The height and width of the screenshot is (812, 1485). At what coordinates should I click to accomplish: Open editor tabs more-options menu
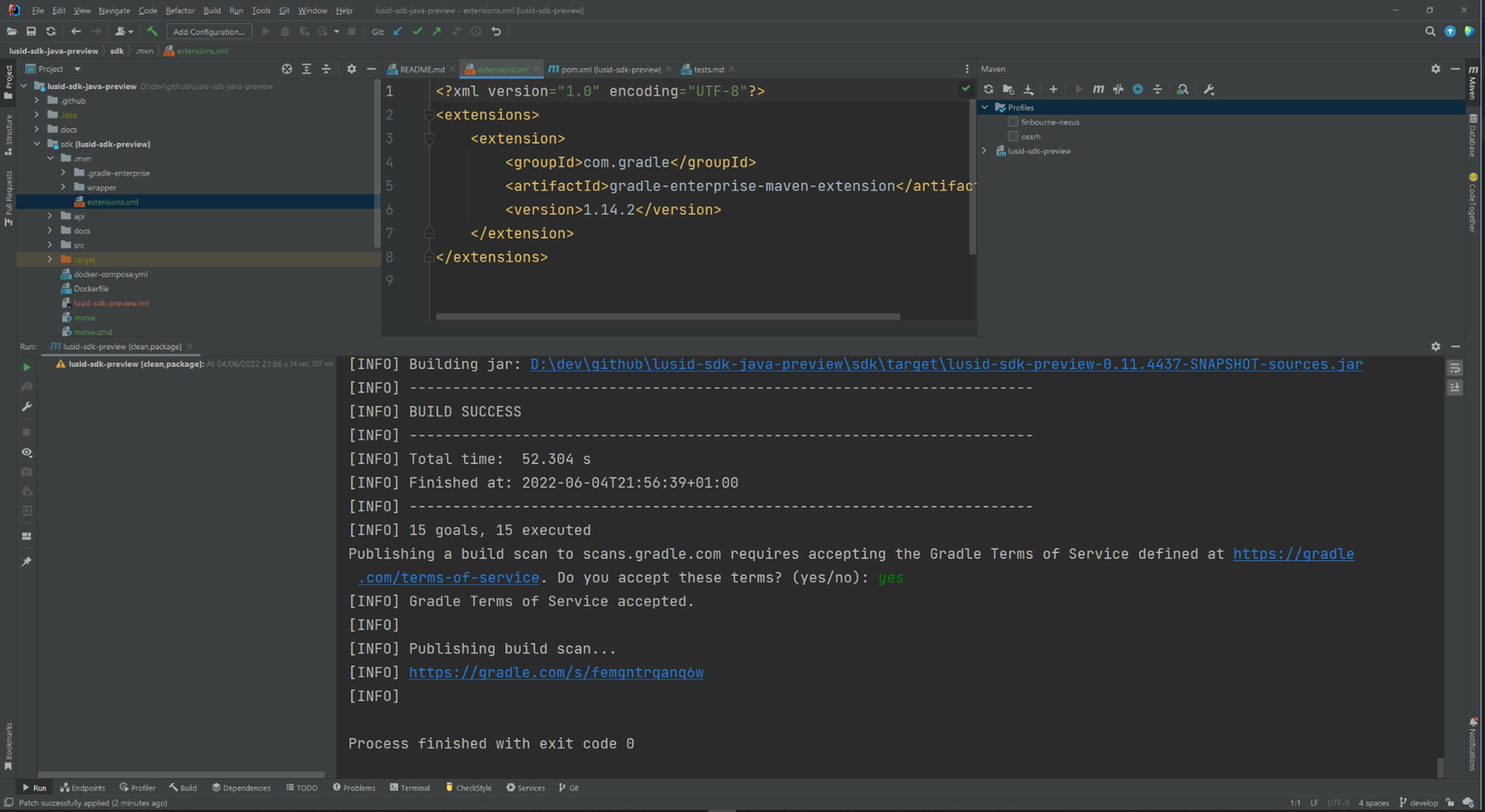tap(967, 69)
